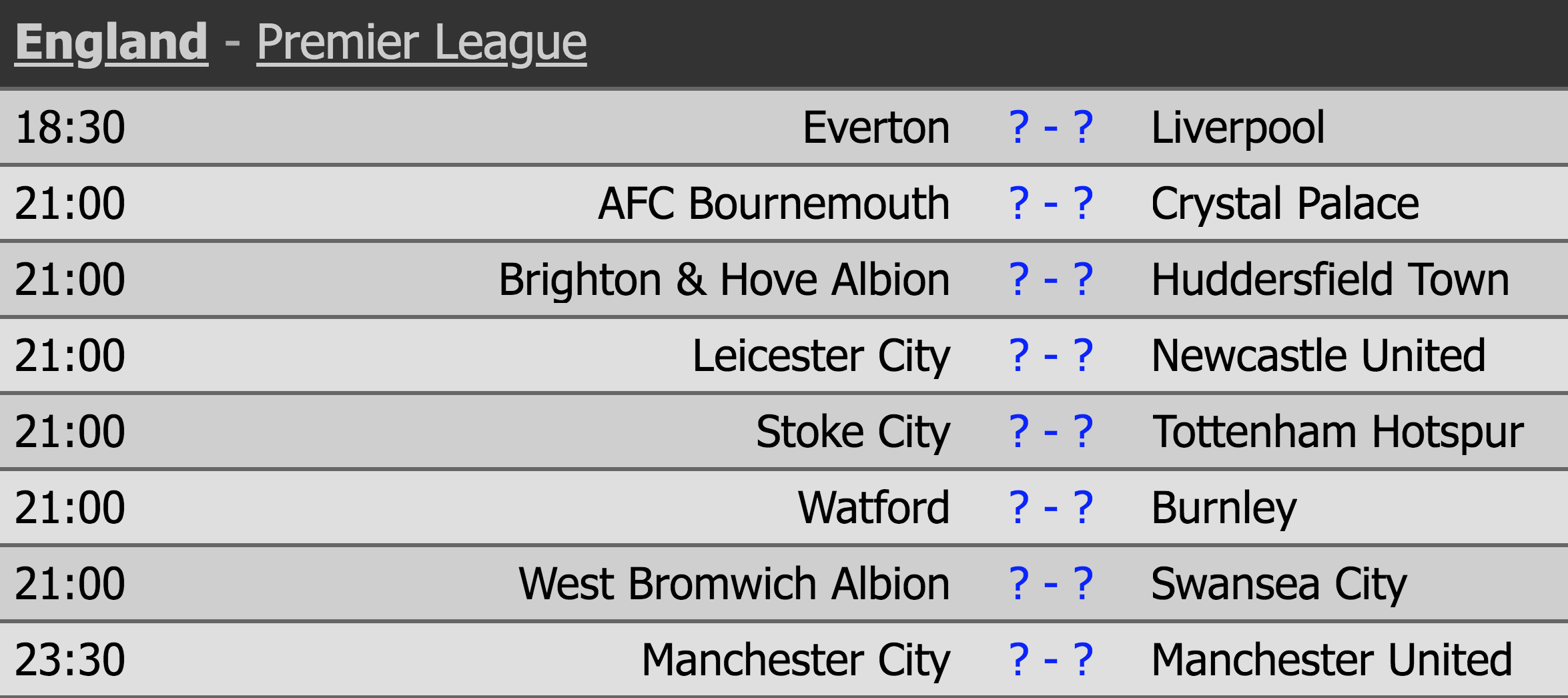Click the 23:30 kickoff time

click(70, 660)
